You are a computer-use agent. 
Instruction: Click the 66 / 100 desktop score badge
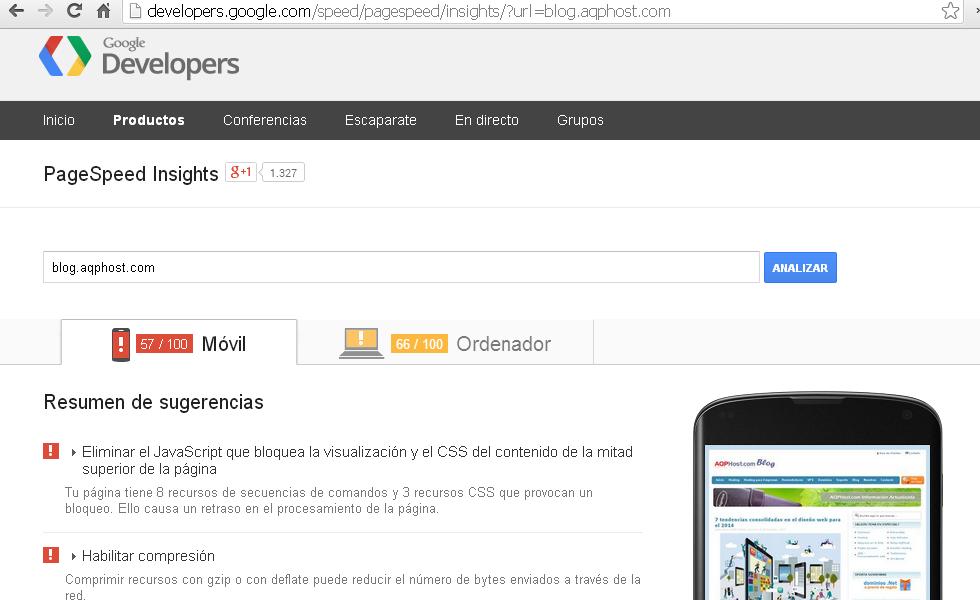pyautogui.click(x=419, y=344)
